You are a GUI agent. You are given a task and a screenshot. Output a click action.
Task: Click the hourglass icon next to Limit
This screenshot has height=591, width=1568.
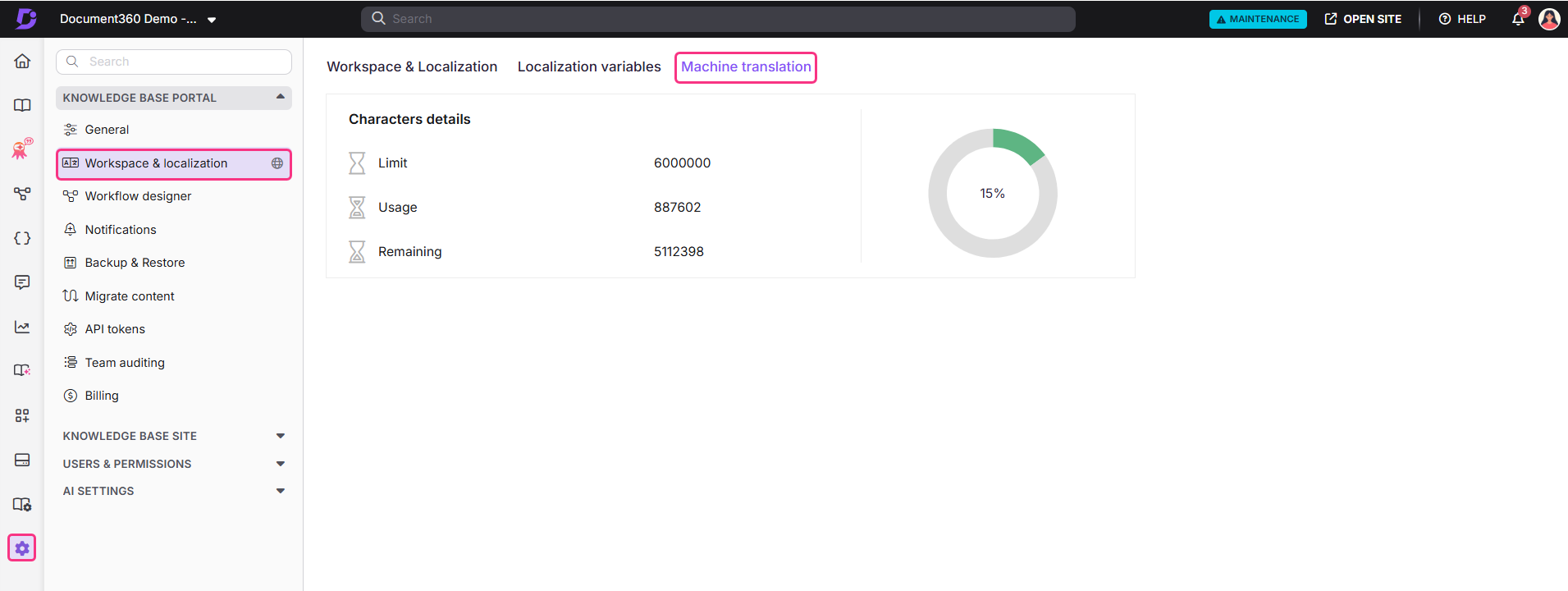point(357,163)
